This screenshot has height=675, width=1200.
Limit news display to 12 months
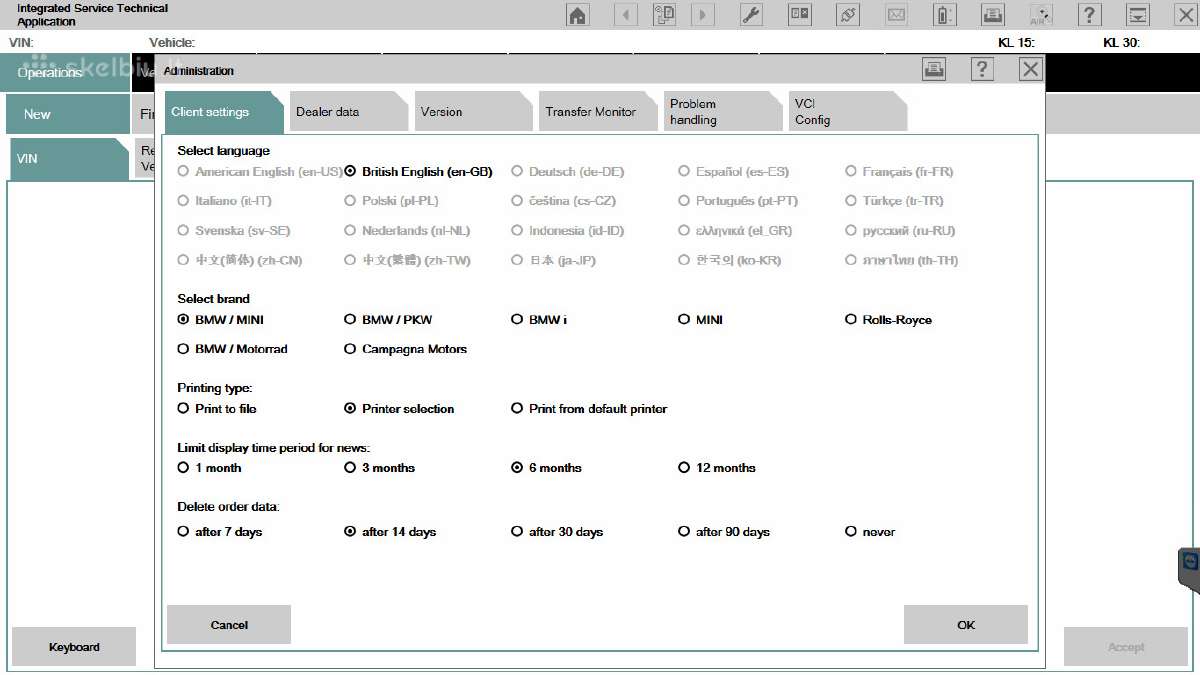717,468
